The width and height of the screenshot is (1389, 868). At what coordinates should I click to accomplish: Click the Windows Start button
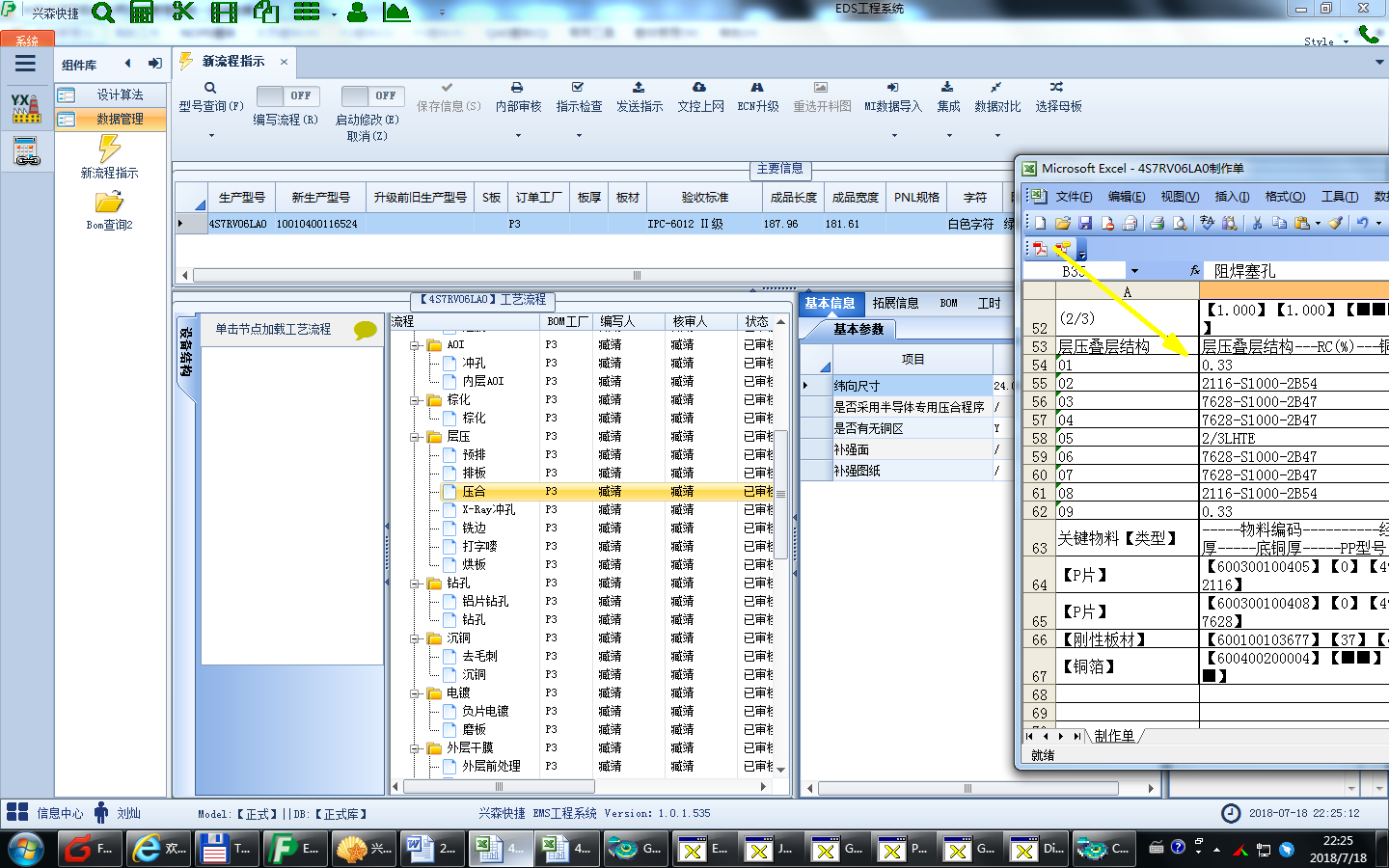click(x=25, y=849)
